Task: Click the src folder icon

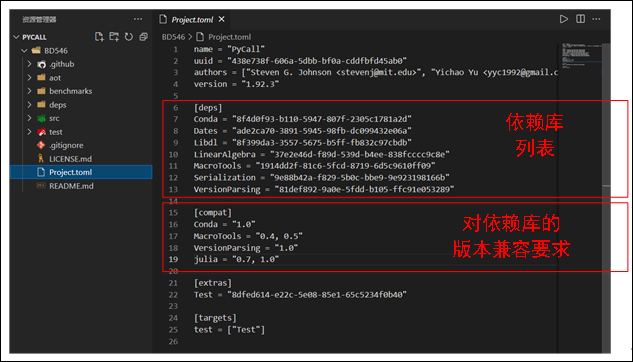Action: 41,118
